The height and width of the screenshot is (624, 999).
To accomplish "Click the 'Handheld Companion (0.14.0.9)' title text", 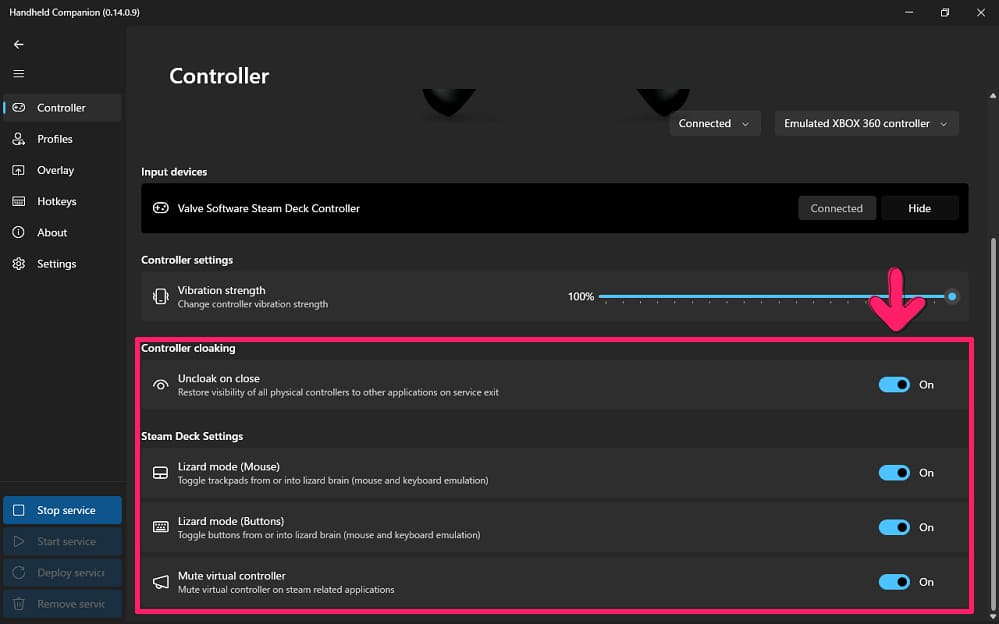I will pos(74,12).
